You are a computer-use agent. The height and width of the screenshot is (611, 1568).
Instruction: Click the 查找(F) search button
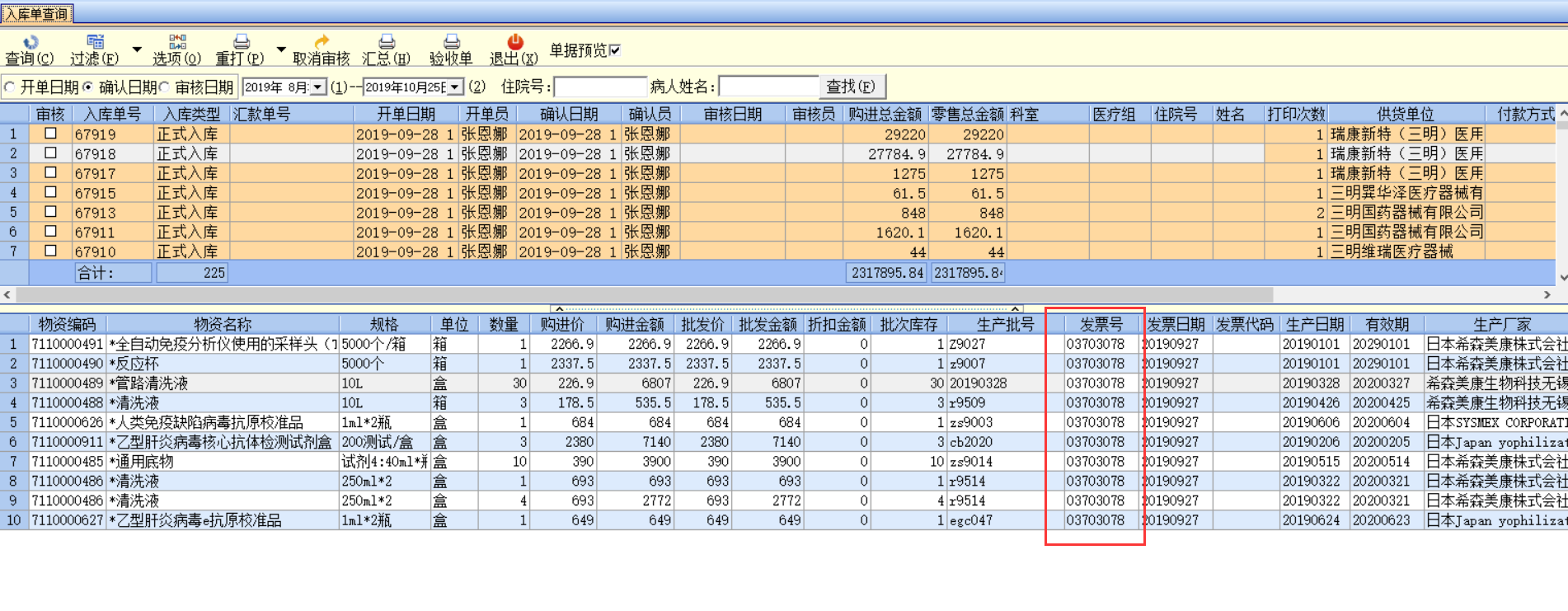[x=852, y=87]
